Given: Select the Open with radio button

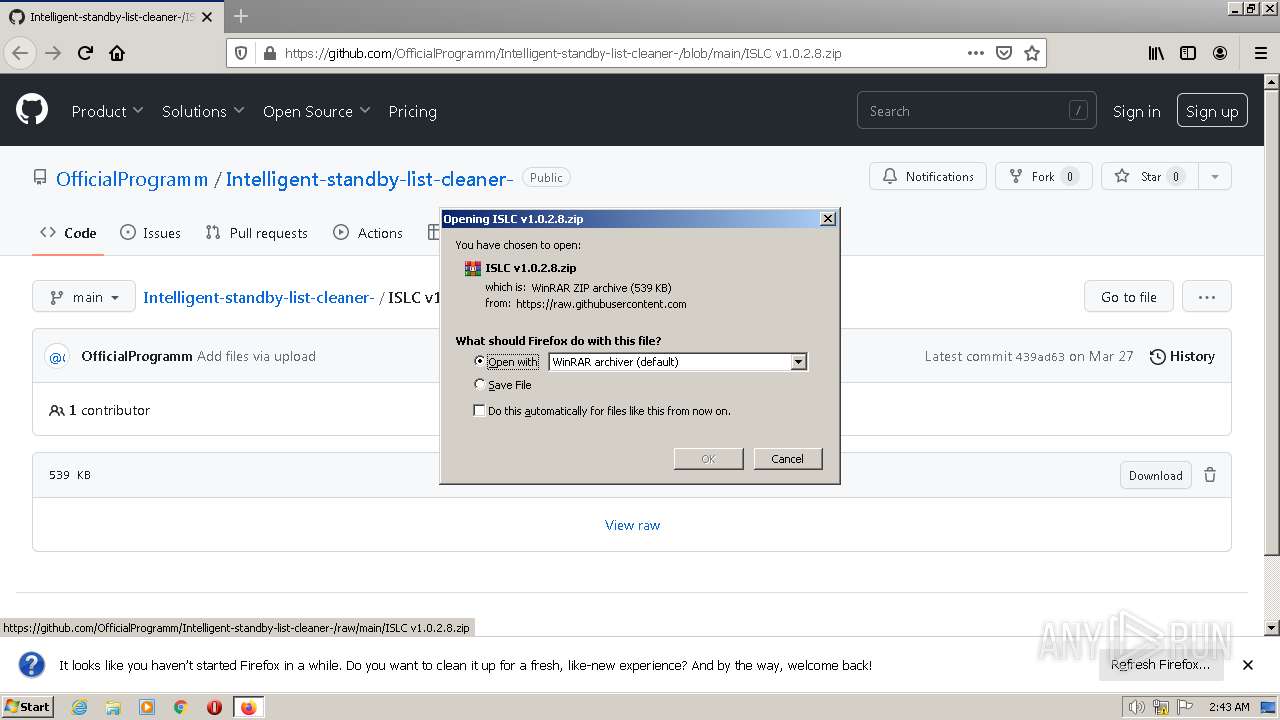Looking at the screenshot, I should tap(480, 361).
